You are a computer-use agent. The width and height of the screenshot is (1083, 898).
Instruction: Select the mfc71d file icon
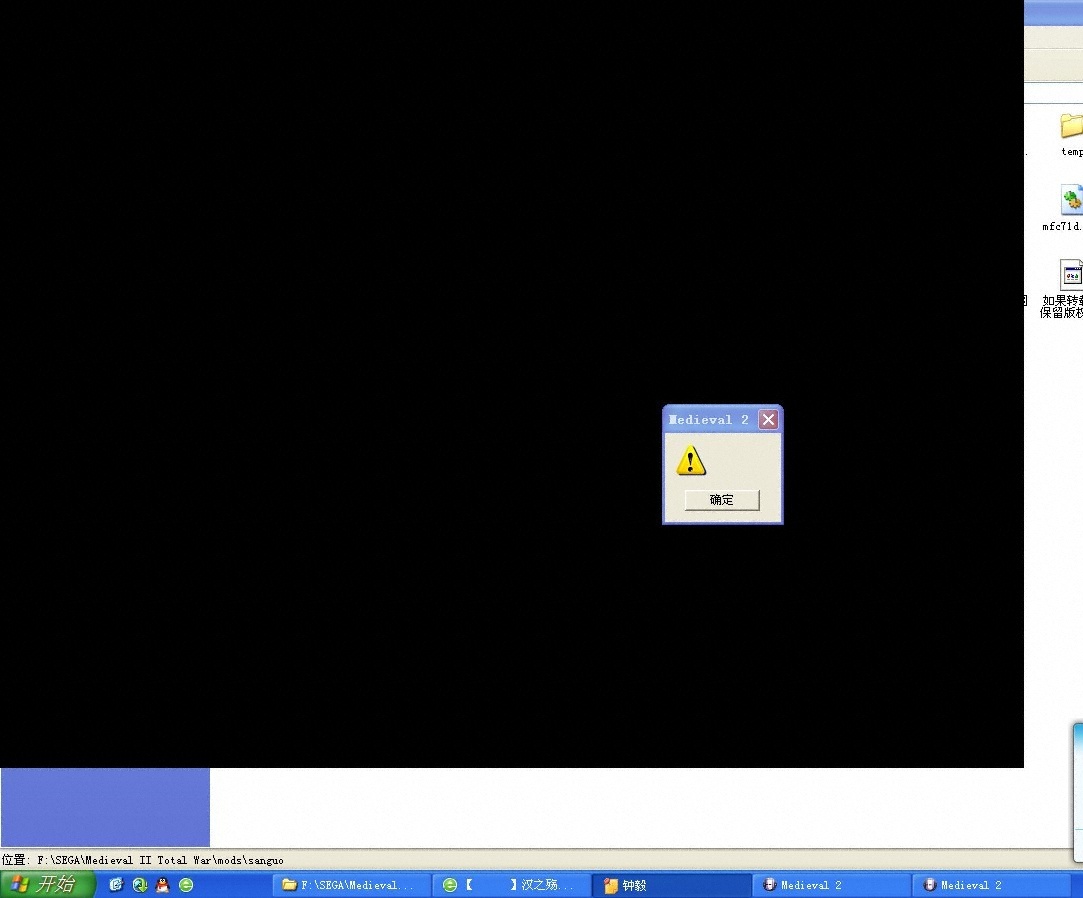point(1071,201)
